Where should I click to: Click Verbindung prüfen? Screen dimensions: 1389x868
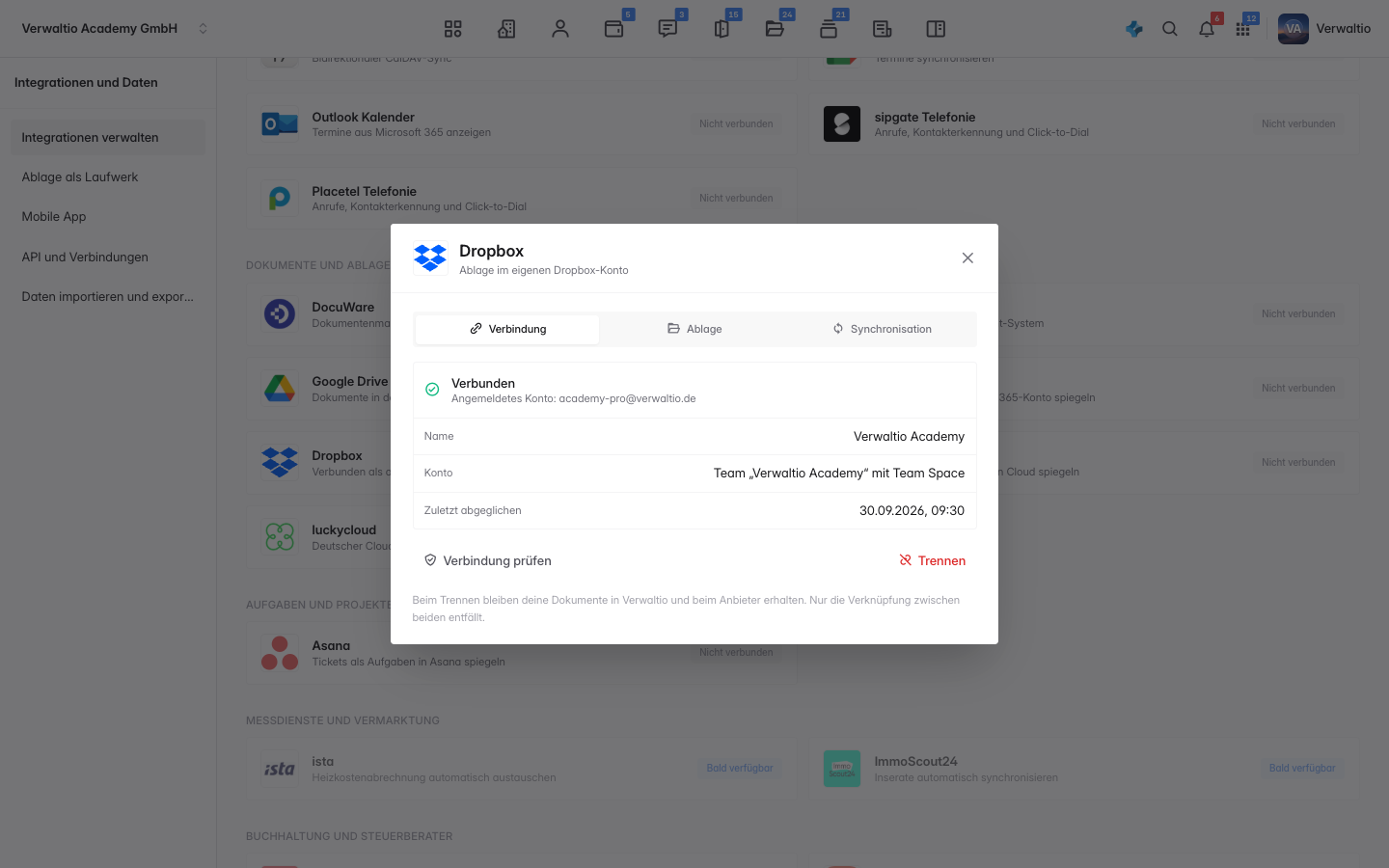click(488, 560)
